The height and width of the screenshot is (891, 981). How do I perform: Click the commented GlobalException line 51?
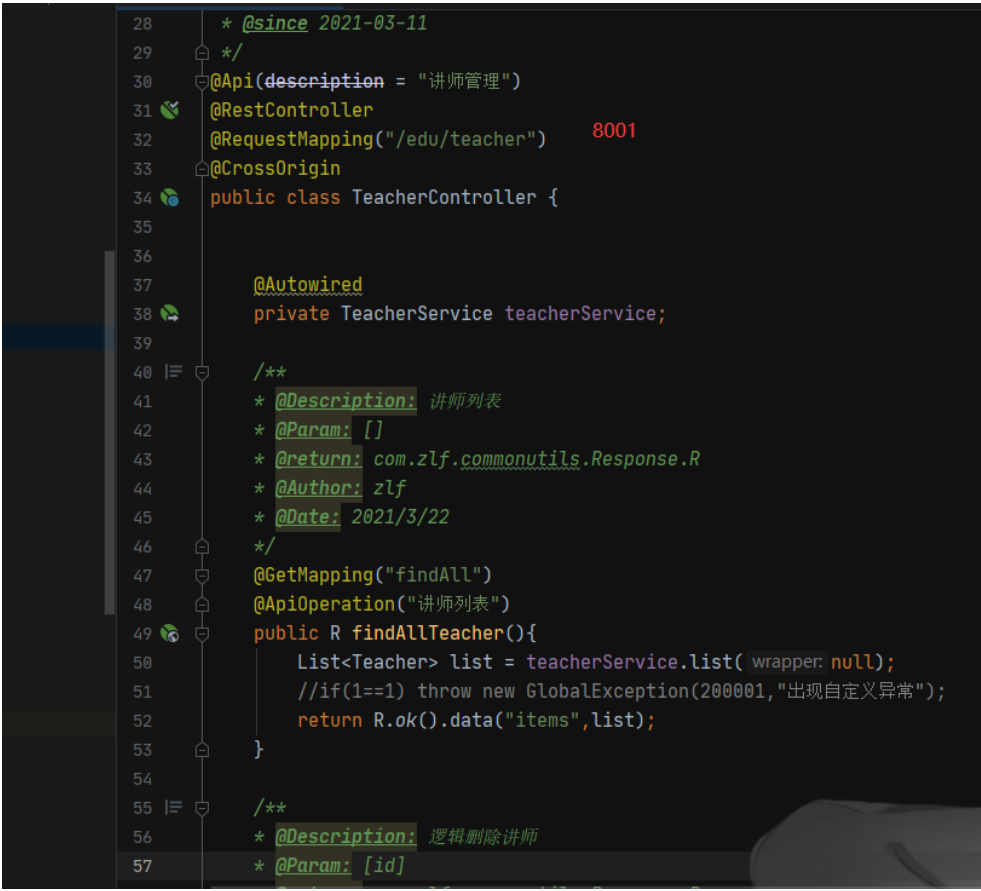pyautogui.click(x=621, y=691)
